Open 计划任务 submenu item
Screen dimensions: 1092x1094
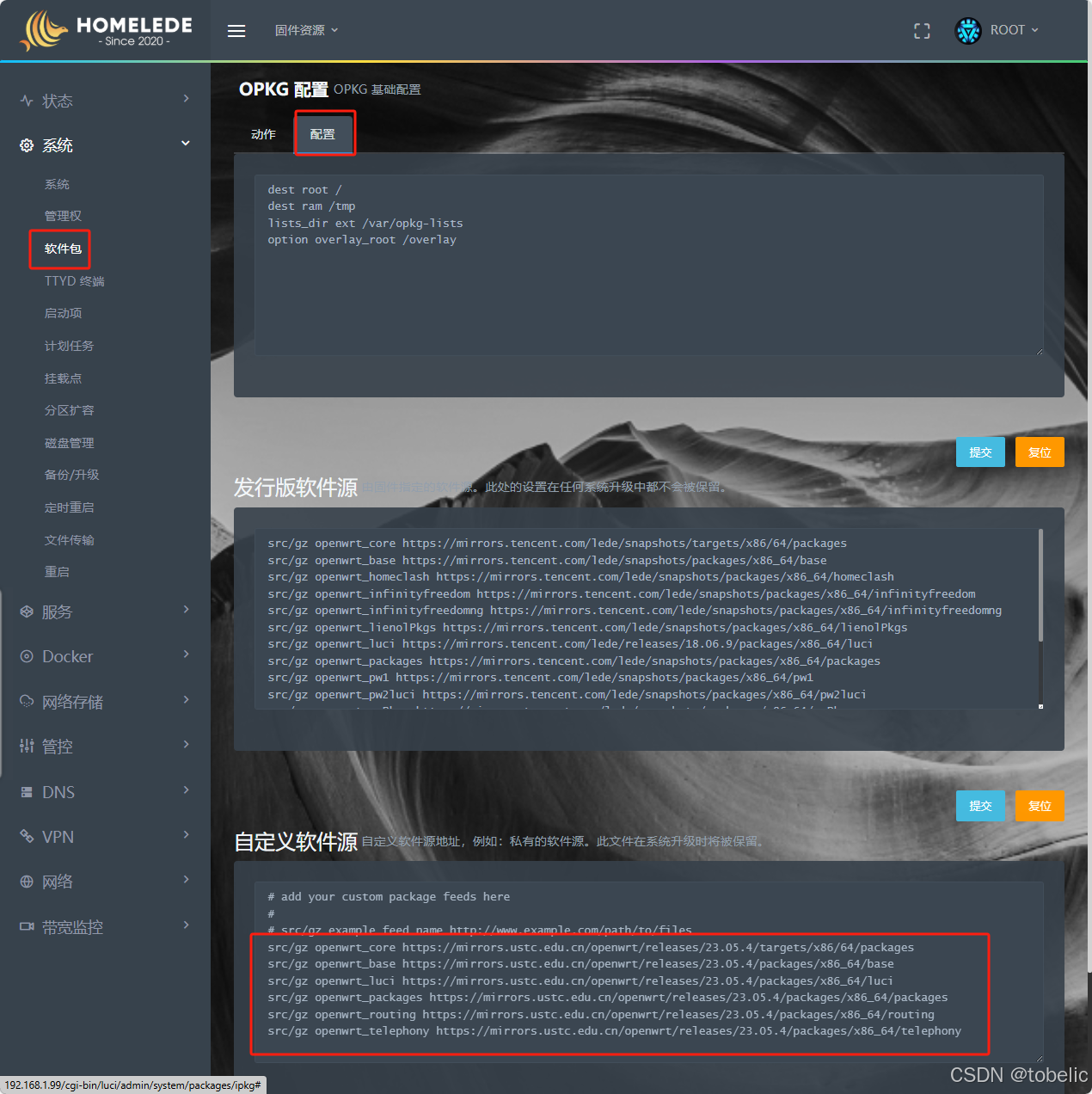tap(69, 346)
